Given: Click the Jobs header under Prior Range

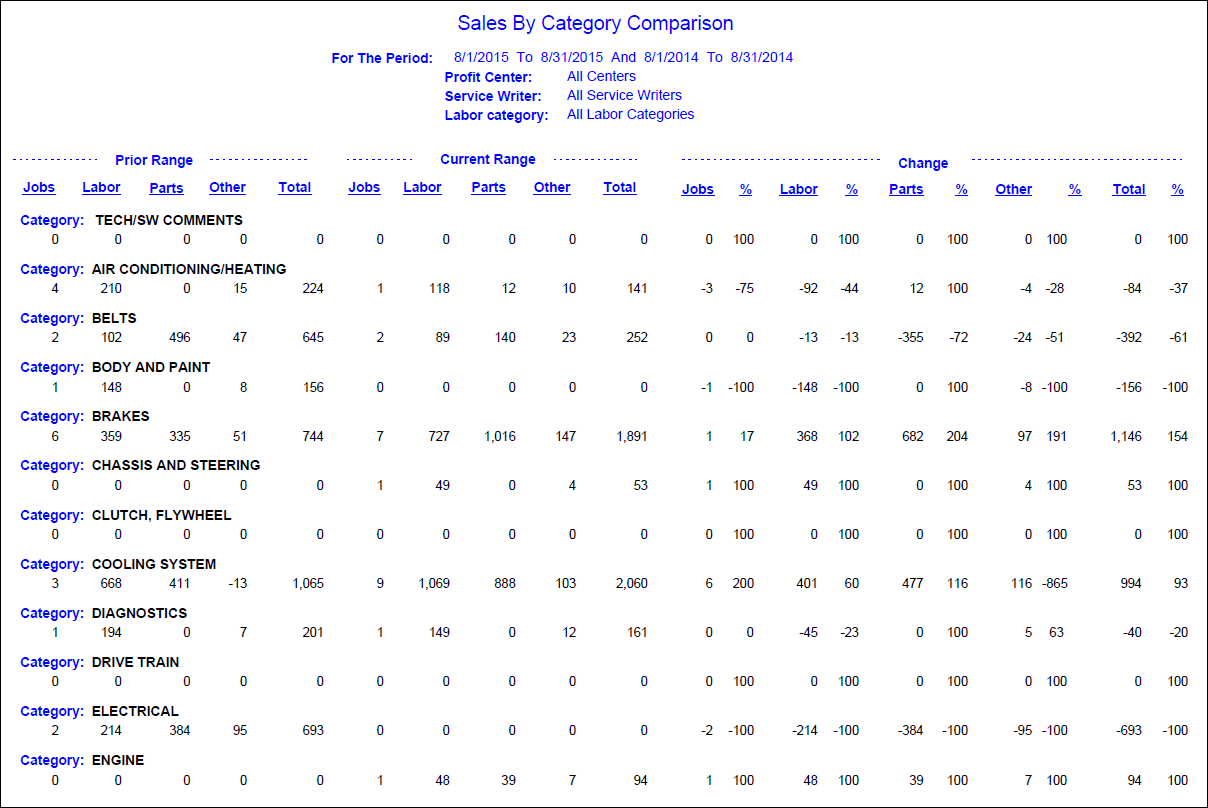Looking at the screenshot, I should click(x=39, y=187).
